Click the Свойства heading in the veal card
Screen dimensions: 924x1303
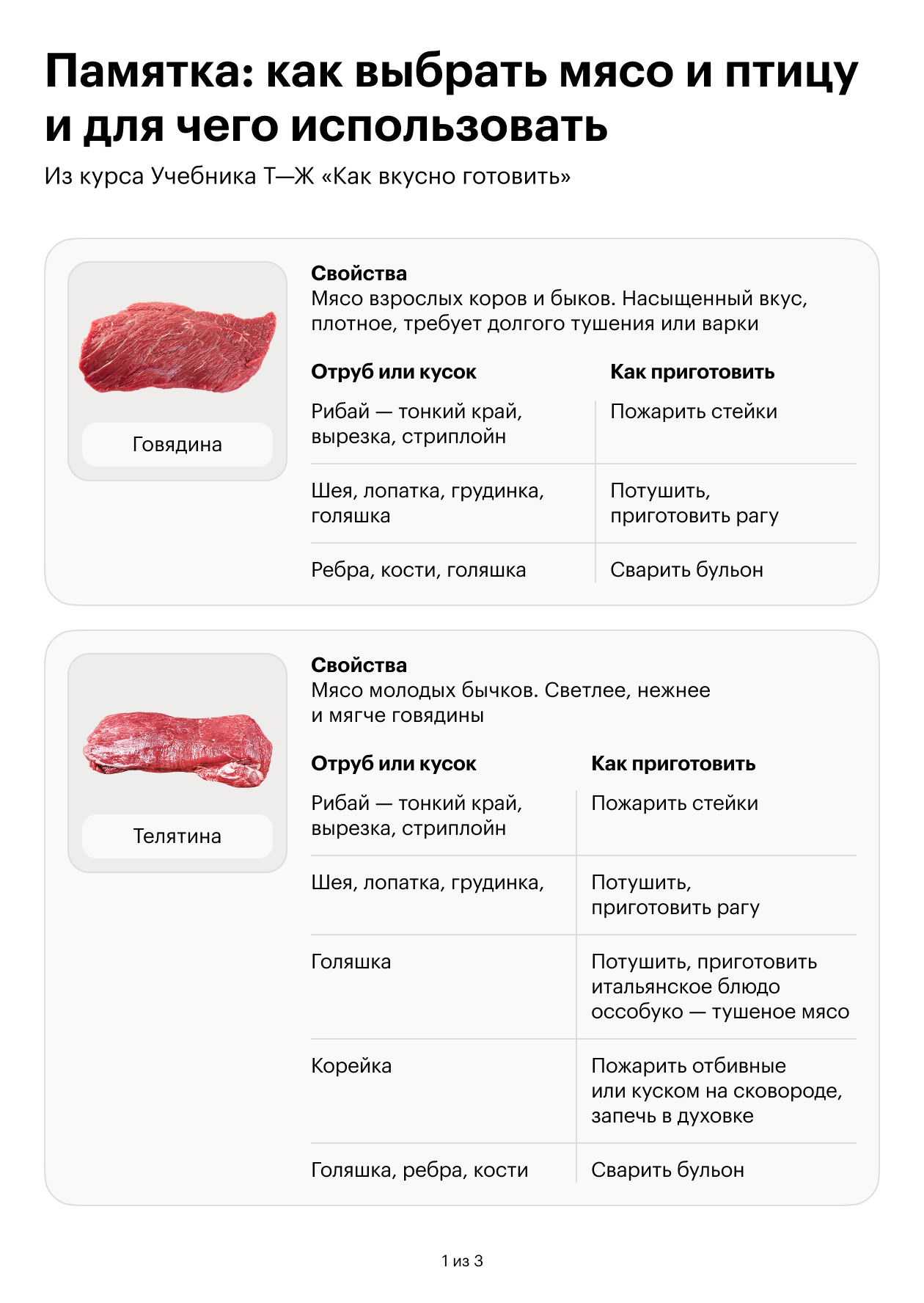click(359, 665)
